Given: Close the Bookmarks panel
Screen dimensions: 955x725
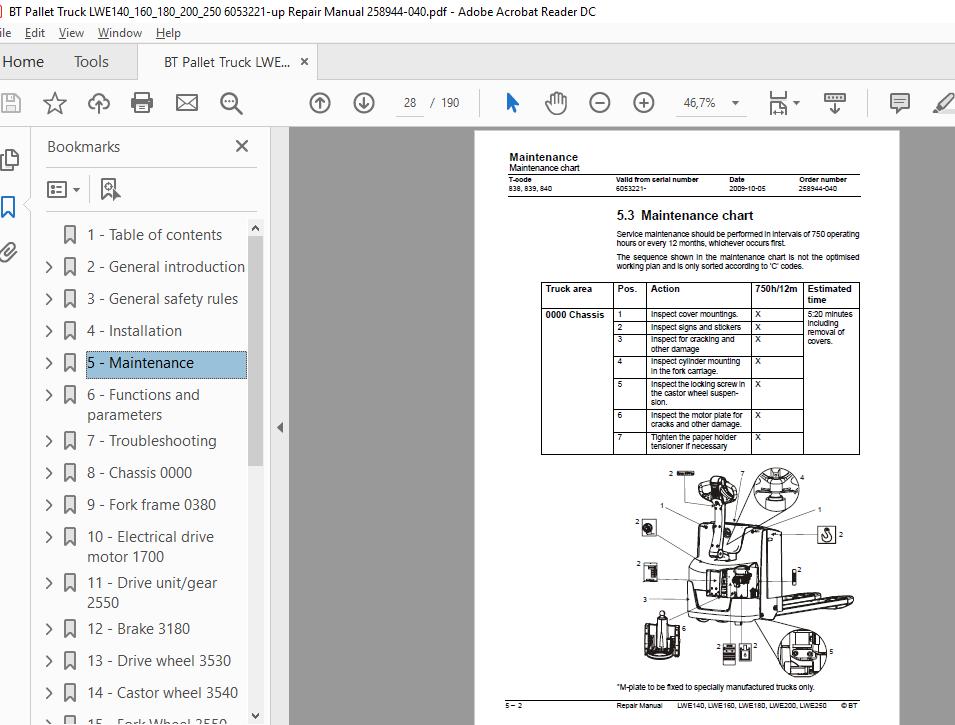Looking at the screenshot, I should [x=242, y=146].
